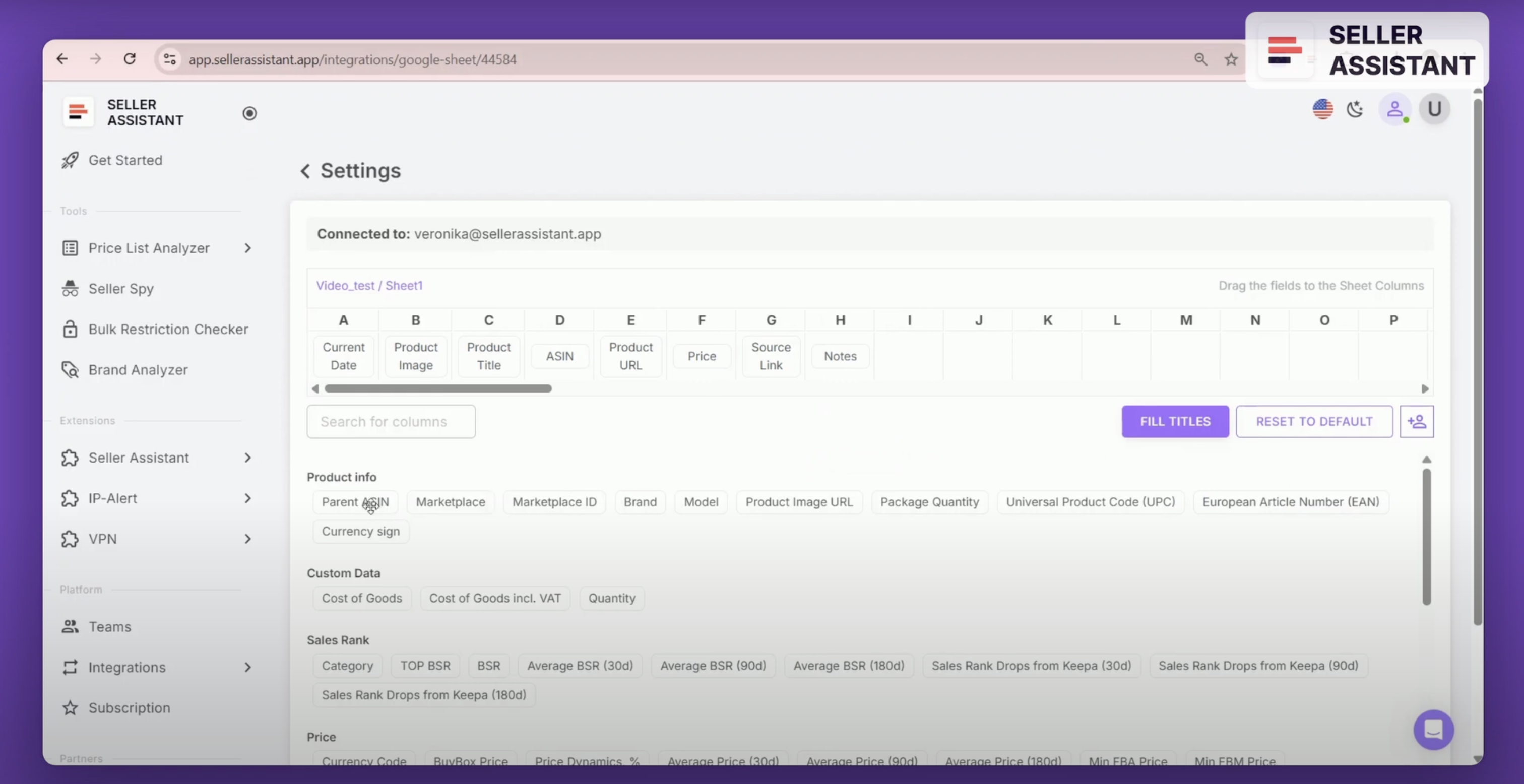Open the Video_test / Sheet1 link

coord(370,285)
